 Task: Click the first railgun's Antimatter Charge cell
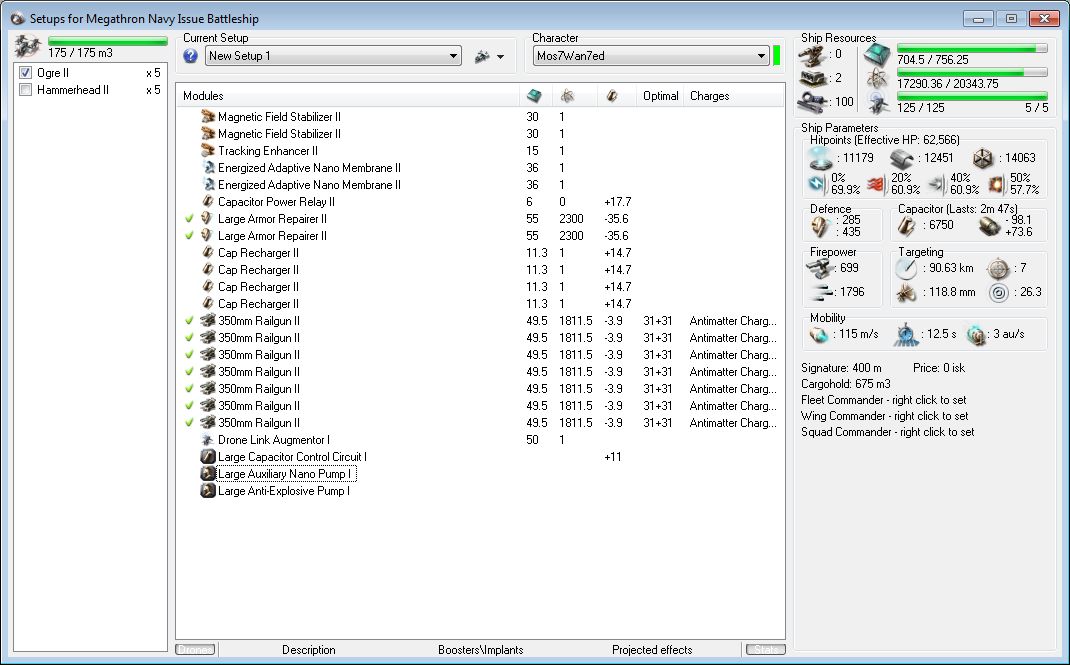(733, 321)
